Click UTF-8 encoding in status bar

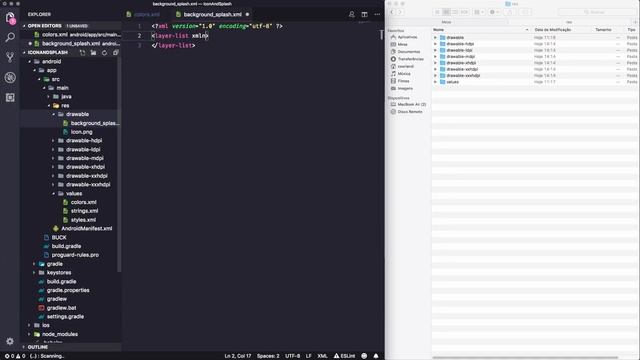coord(292,356)
